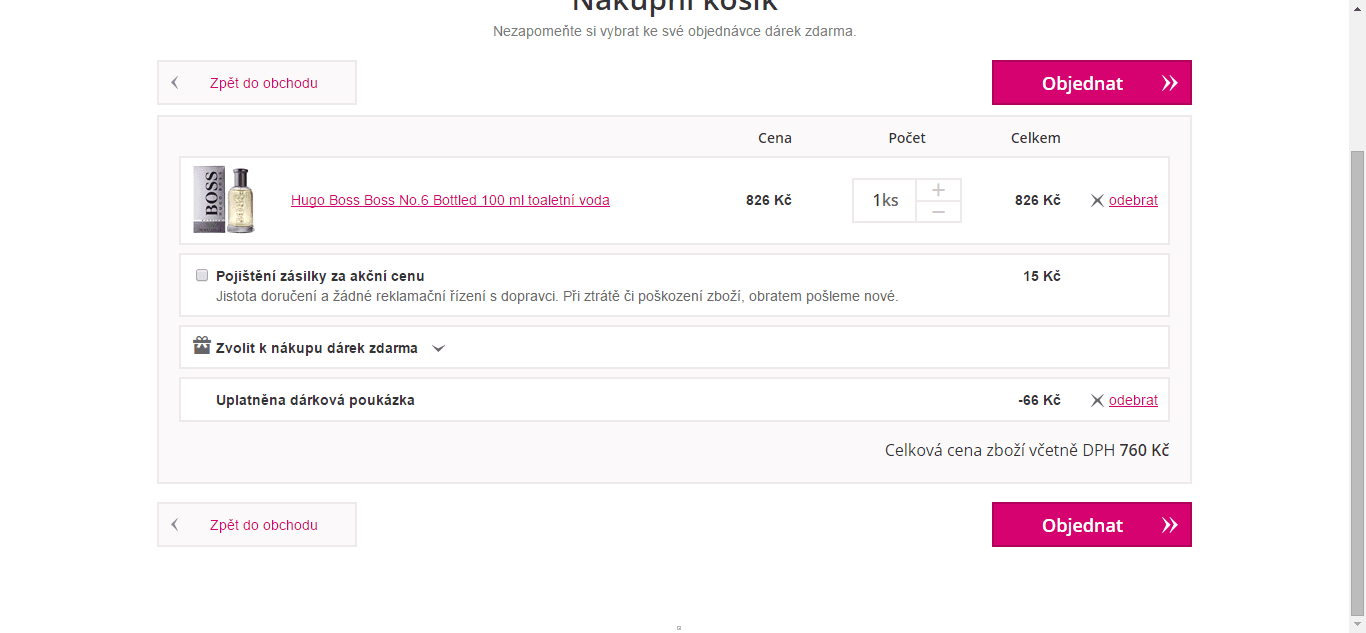The height and width of the screenshot is (633, 1366).
Task: Click the -66 Kč voucher discount
Action: click(1039, 400)
